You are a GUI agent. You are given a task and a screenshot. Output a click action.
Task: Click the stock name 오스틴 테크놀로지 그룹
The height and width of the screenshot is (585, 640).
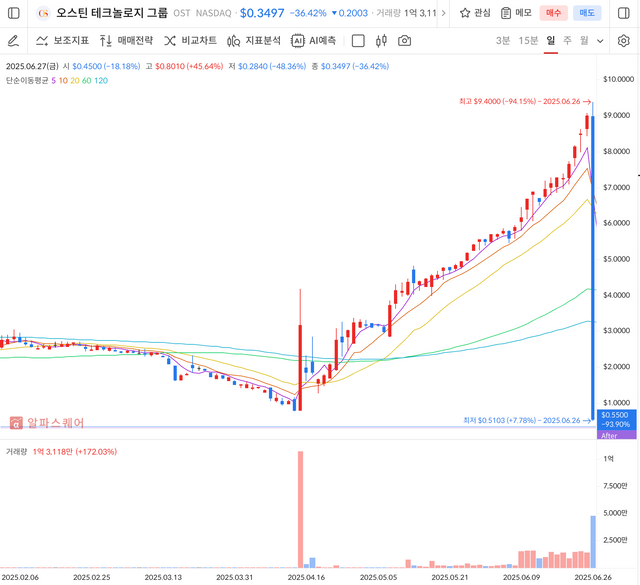click(112, 13)
